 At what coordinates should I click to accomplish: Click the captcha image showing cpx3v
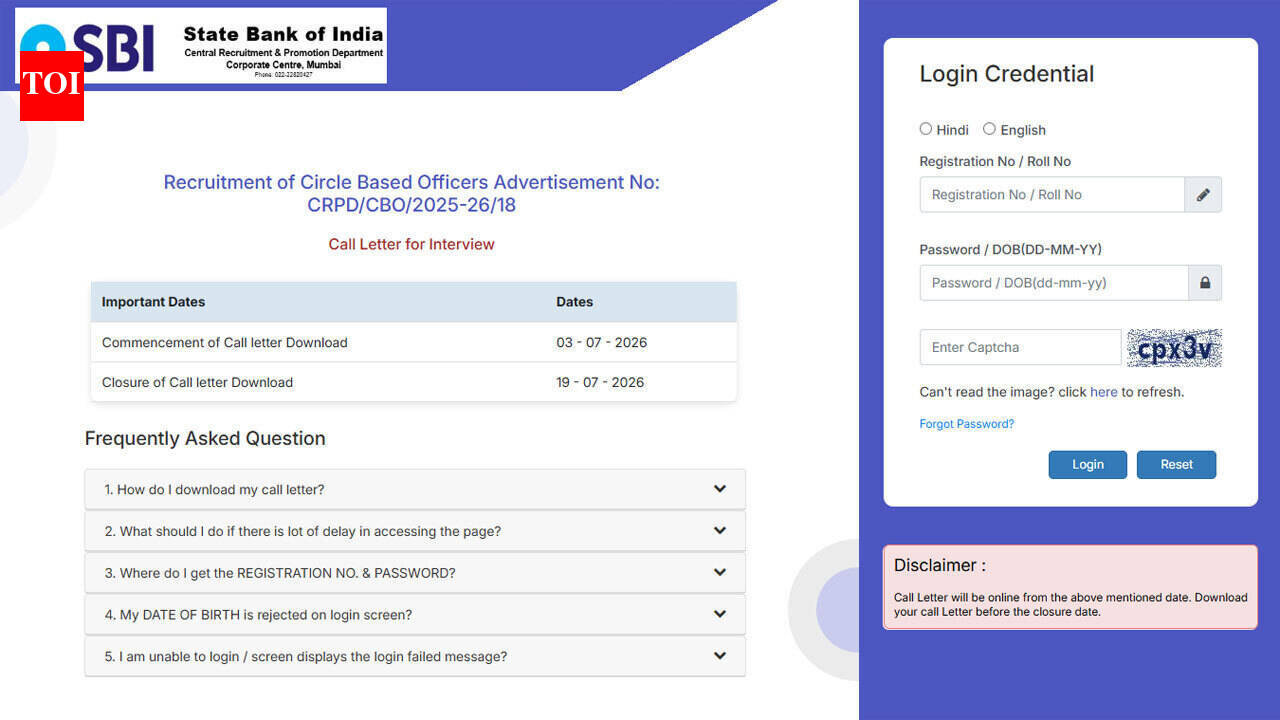1175,348
